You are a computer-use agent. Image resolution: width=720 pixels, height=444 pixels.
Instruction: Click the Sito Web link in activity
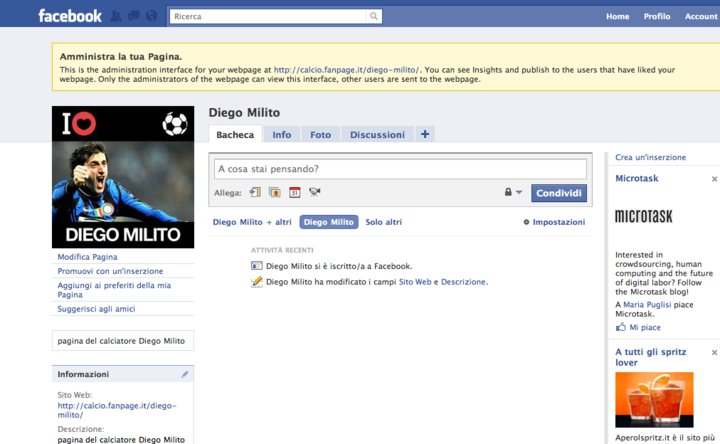415,282
